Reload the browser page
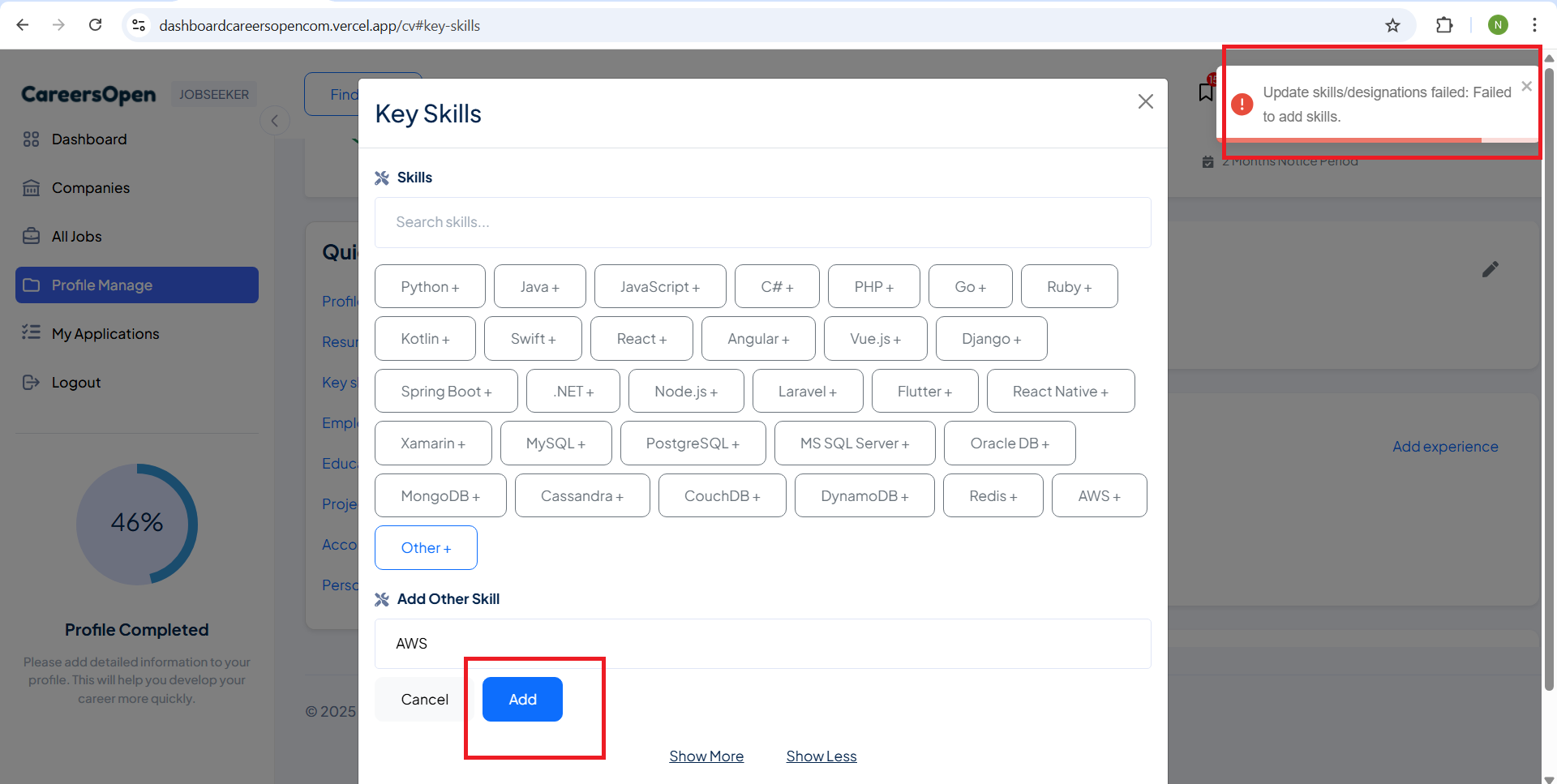Image resolution: width=1557 pixels, height=784 pixels. click(95, 25)
